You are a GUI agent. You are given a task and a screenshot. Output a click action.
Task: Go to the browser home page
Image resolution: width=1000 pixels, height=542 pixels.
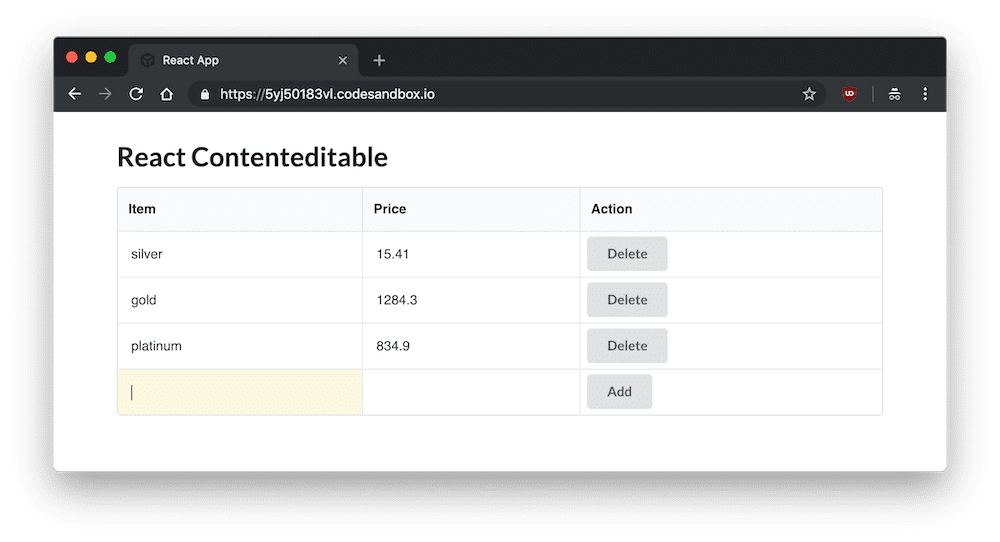coord(167,94)
